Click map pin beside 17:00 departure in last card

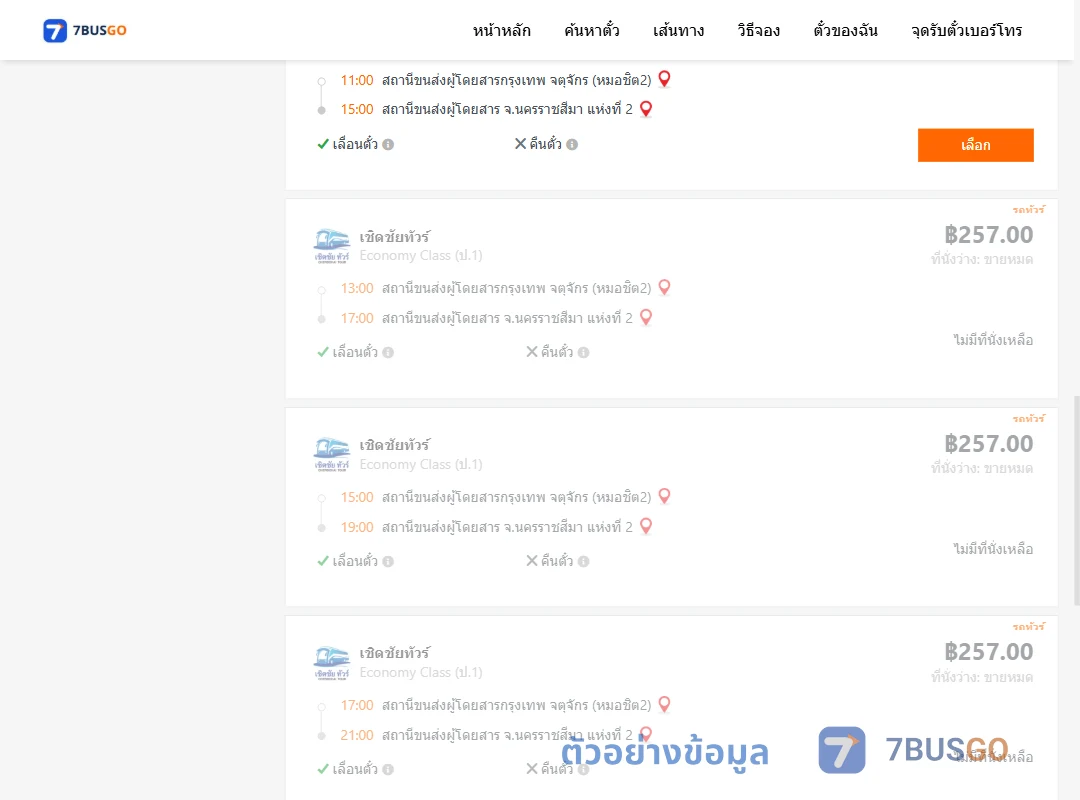click(665, 704)
